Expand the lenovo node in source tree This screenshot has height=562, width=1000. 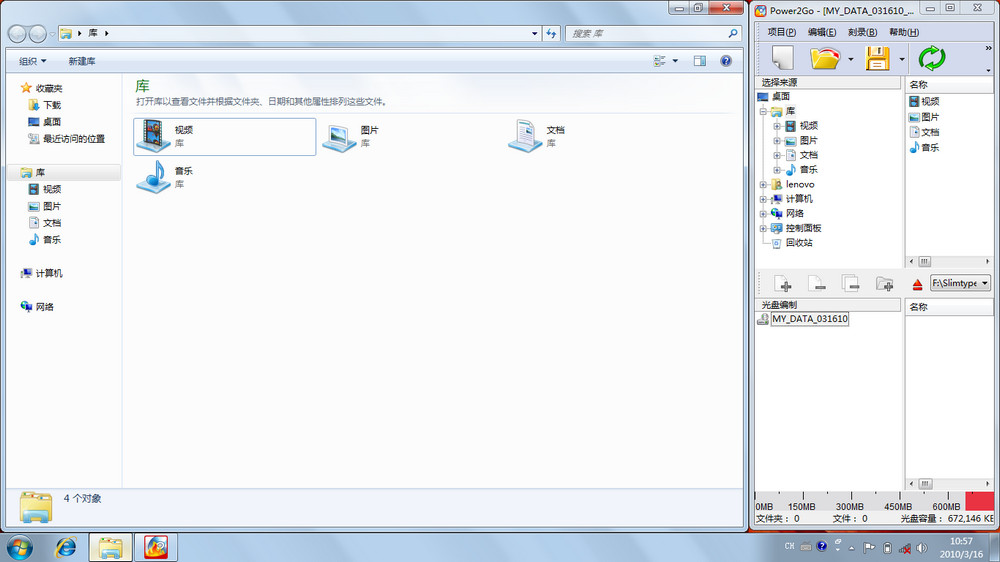tap(764, 185)
